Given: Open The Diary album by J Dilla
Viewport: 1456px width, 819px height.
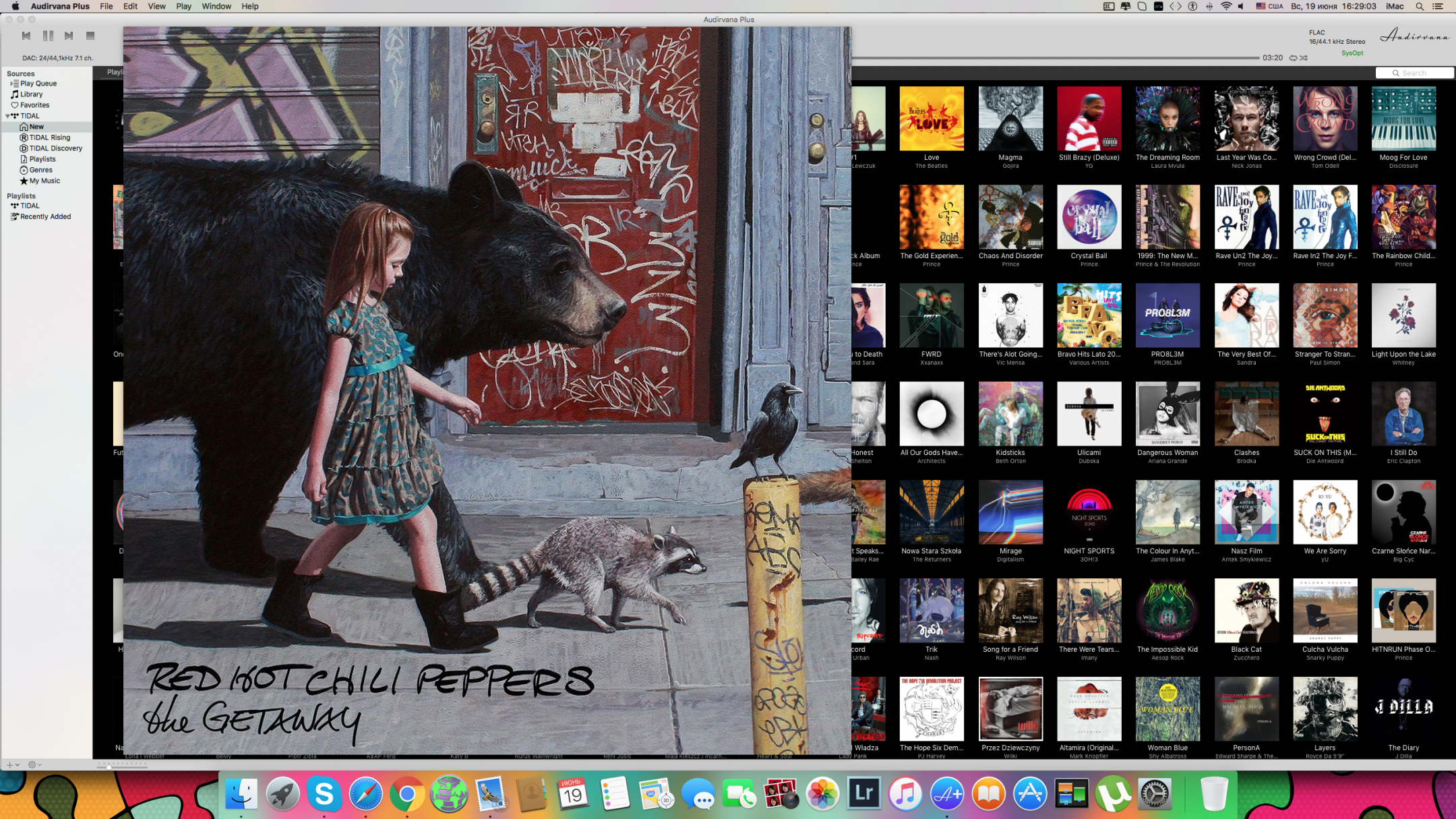Looking at the screenshot, I should (1403, 709).
